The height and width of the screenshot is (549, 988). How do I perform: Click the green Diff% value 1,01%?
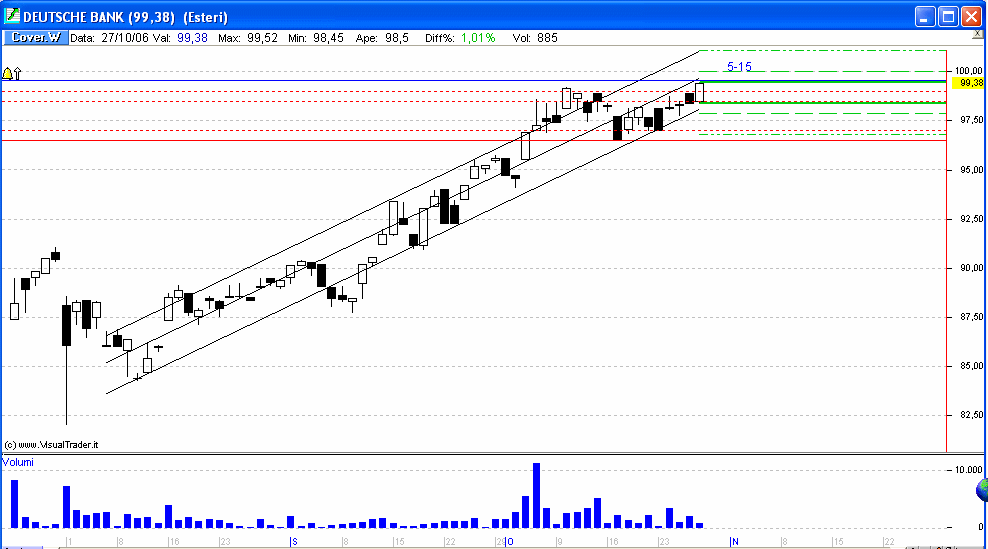pyautogui.click(x=478, y=38)
